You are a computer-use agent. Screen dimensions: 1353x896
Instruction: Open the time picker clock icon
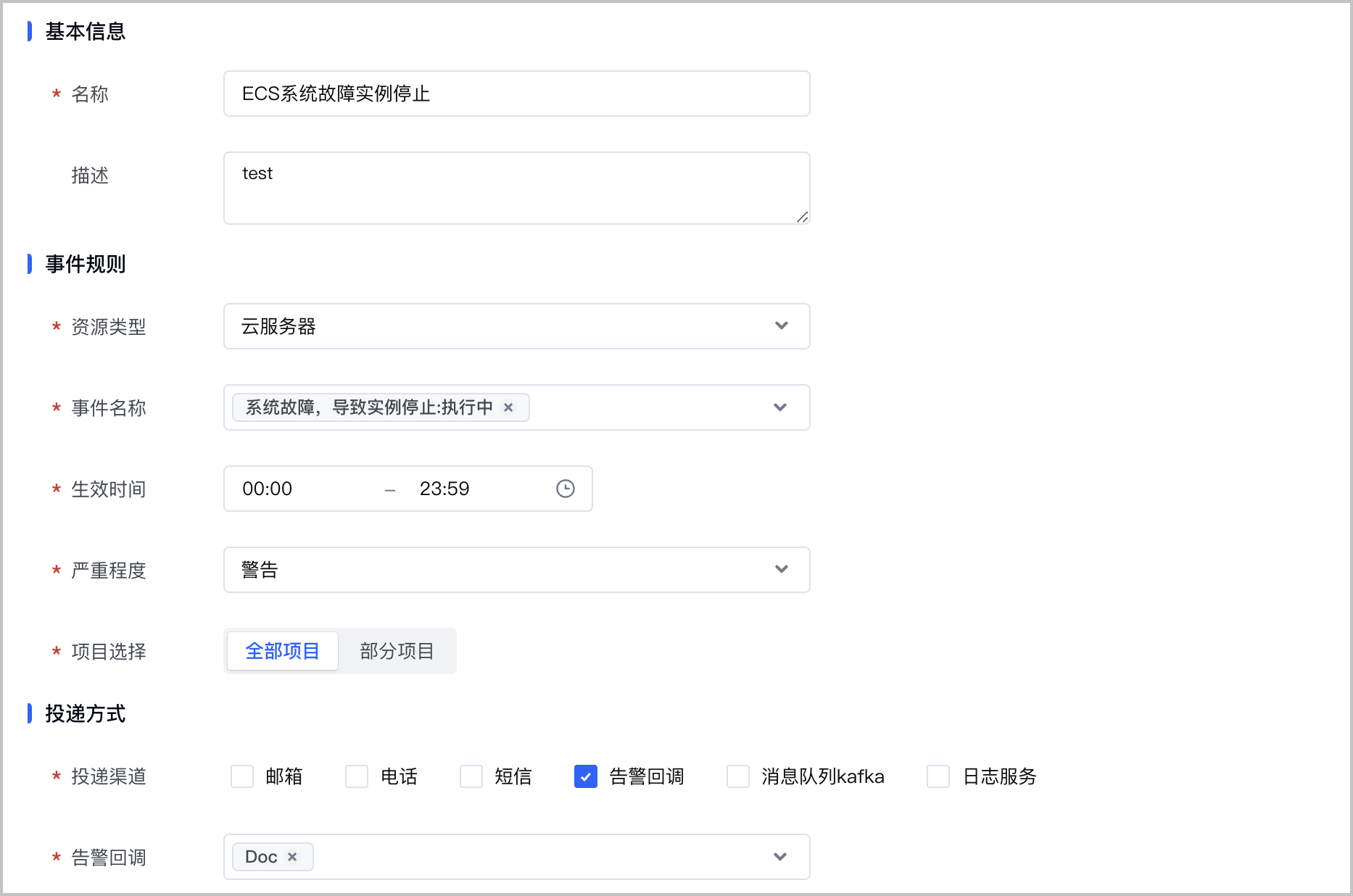[x=566, y=489]
